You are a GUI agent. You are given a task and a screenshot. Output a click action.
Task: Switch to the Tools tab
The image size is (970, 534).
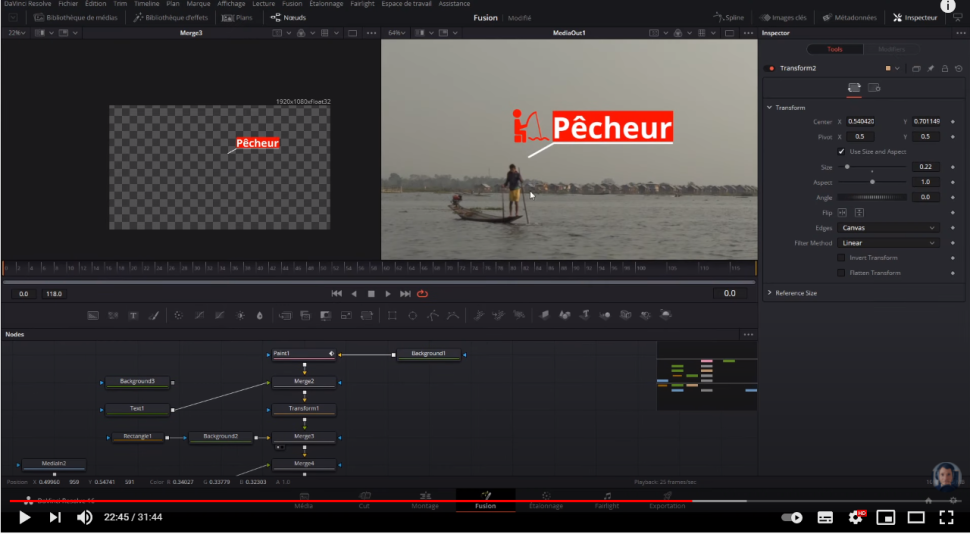835,50
